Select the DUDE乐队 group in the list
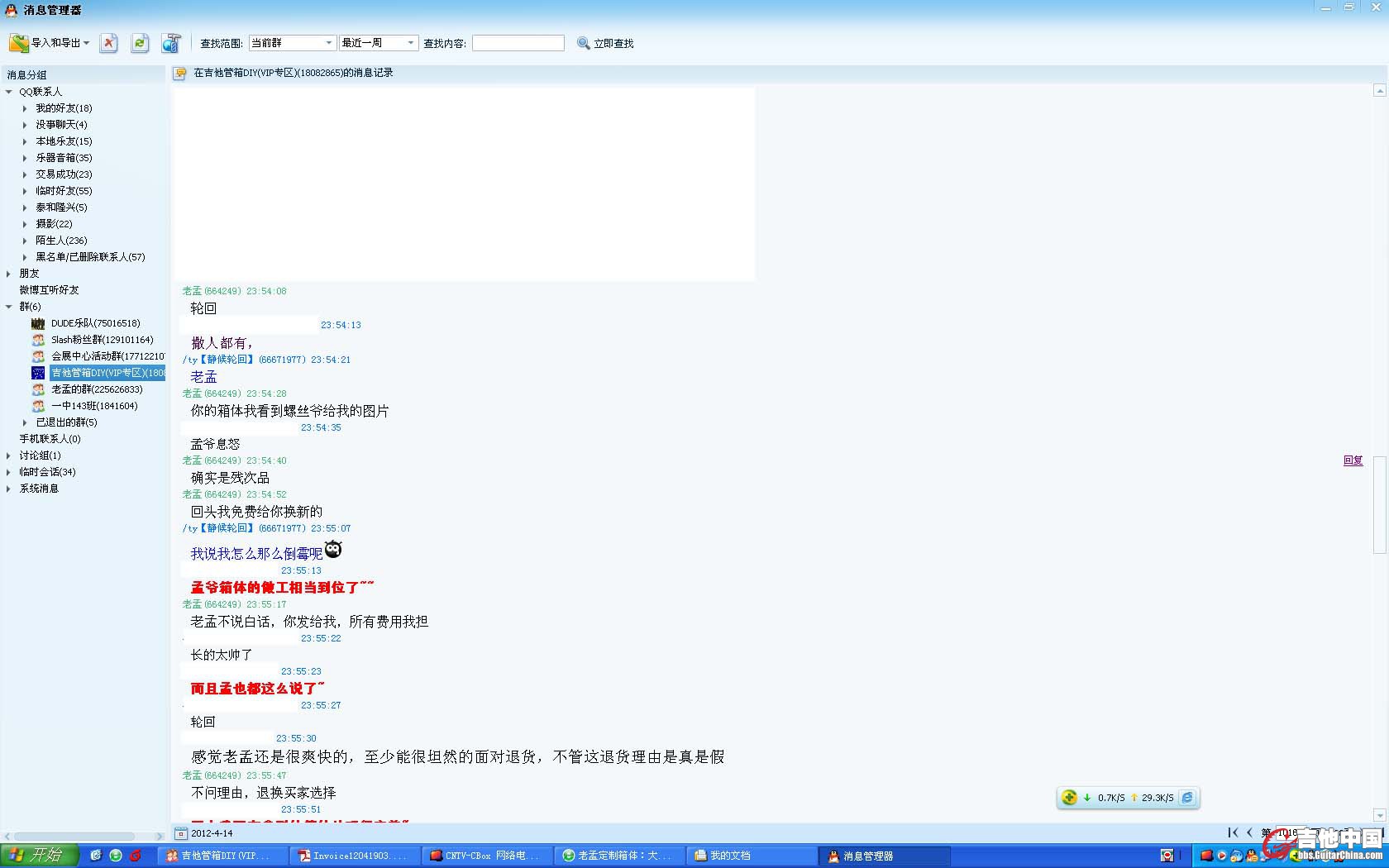The image size is (1389, 868). 95,323
